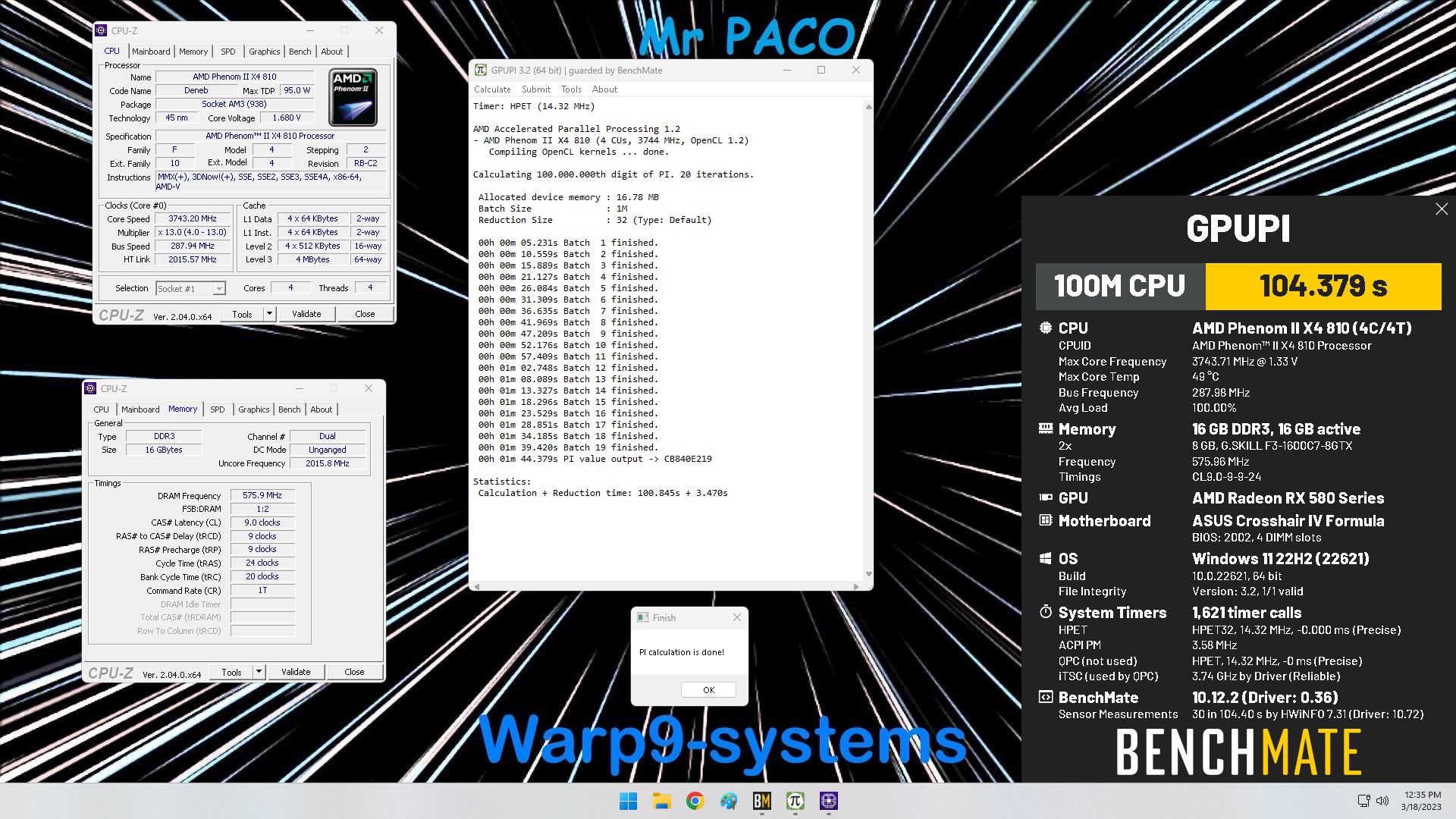Click the top CPU-Z window title icon
Screen dimensions: 1456x819
tap(101, 30)
